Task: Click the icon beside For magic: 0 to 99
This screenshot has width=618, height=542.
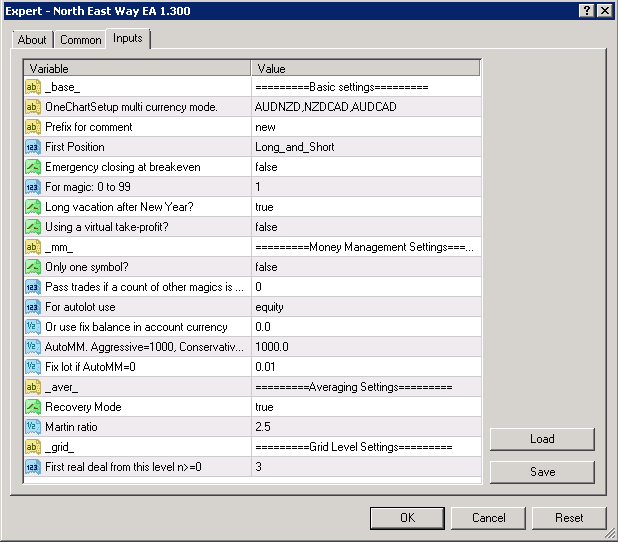Action: (33, 187)
